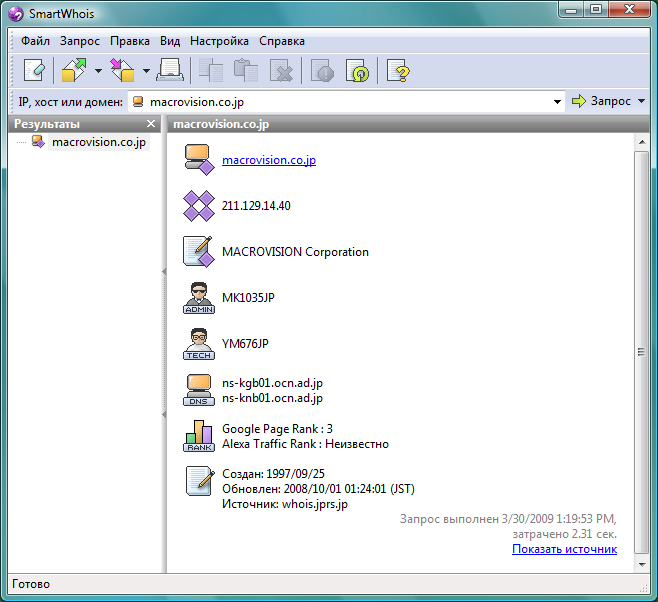Click the help question mark toolbar icon
This screenshot has height=602, width=658.
coord(398,71)
